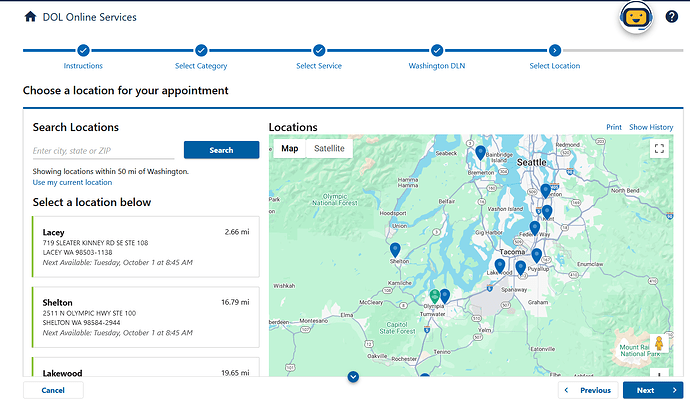Select the Federal Way map pin
690x399 pixels.
tap(535, 228)
